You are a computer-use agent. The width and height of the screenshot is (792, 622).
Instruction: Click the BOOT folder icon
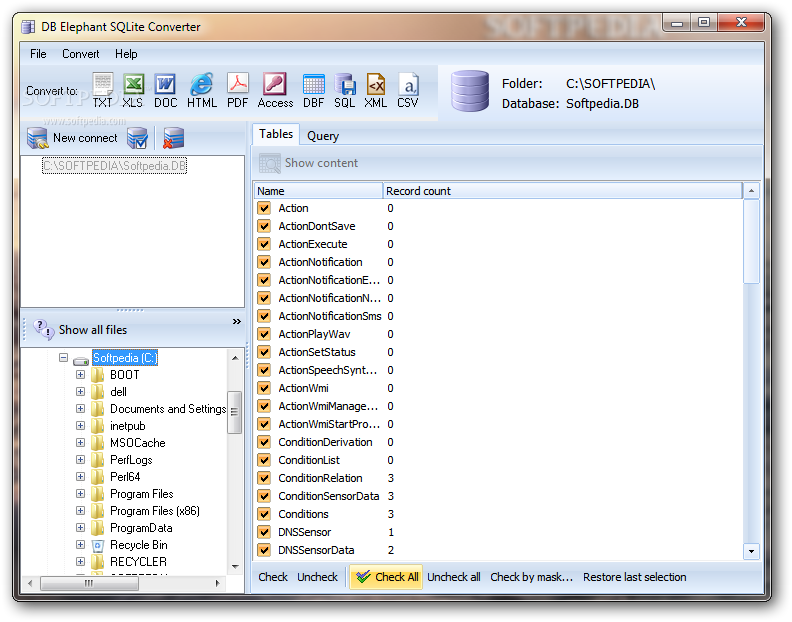click(97, 374)
